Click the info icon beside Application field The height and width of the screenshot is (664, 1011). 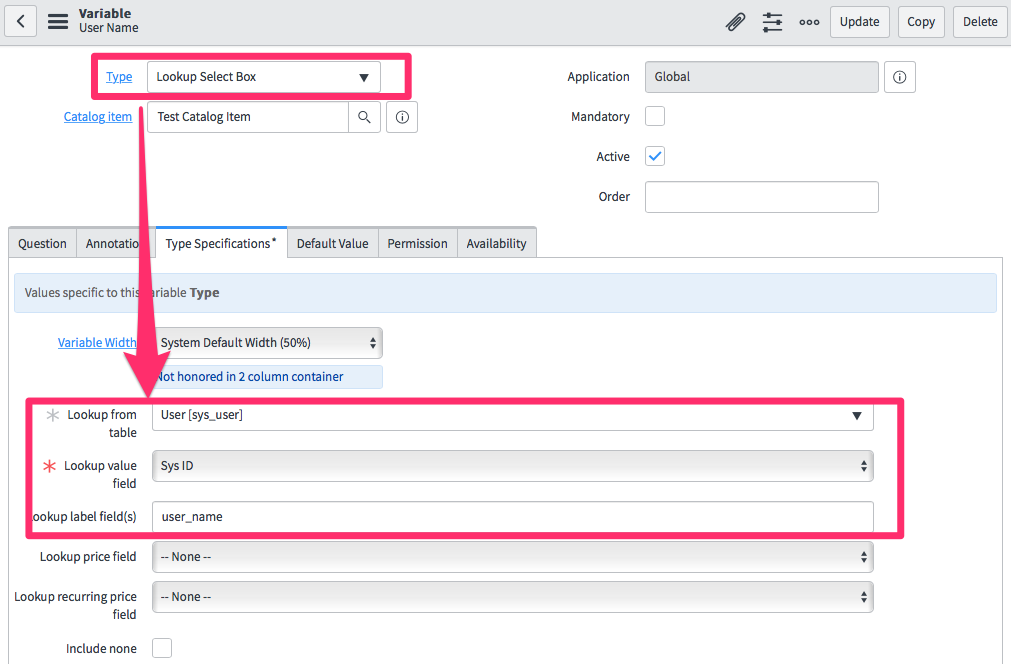click(x=899, y=77)
